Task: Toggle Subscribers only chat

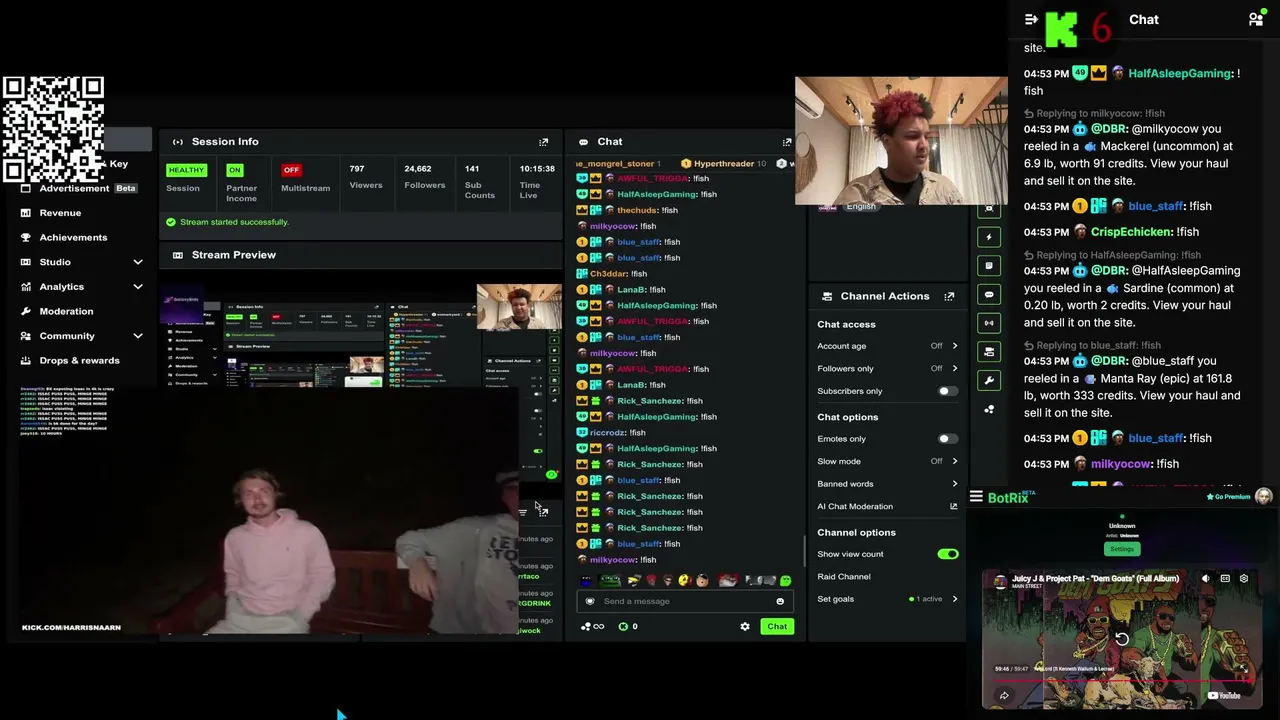Action: pos(946,392)
